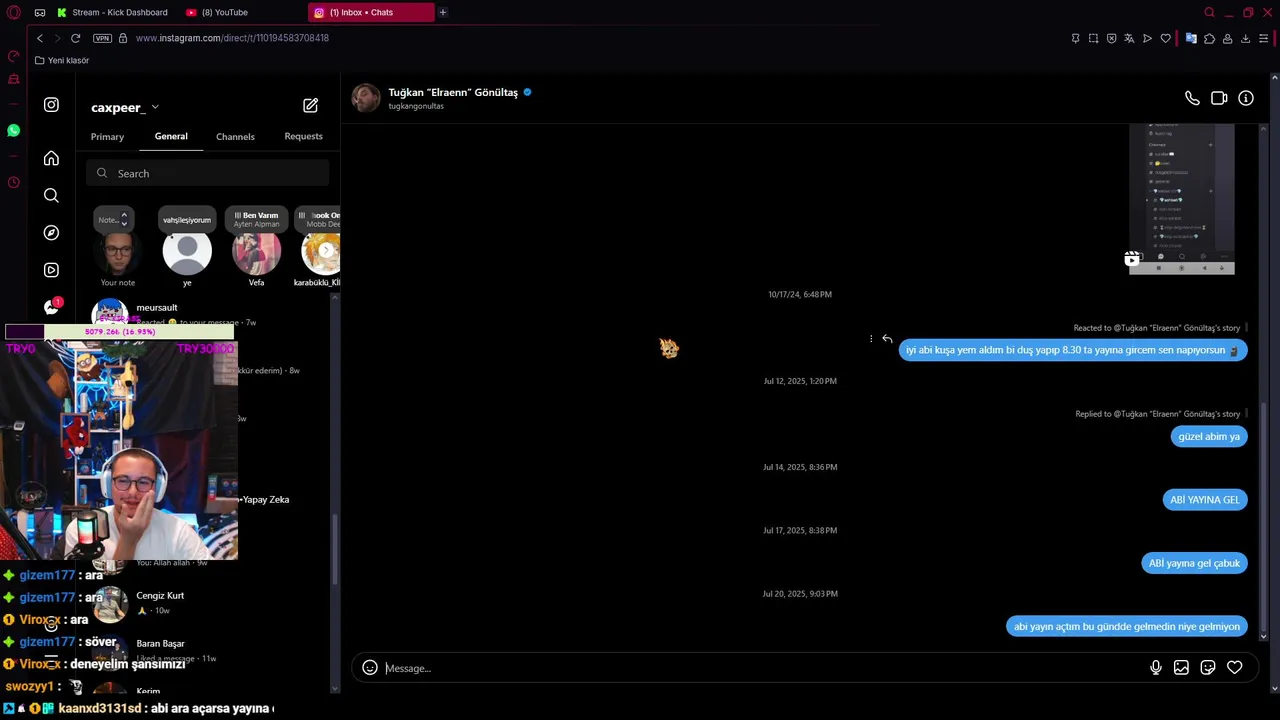Open Your note avatar
1280x720 pixels.
point(118,254)
